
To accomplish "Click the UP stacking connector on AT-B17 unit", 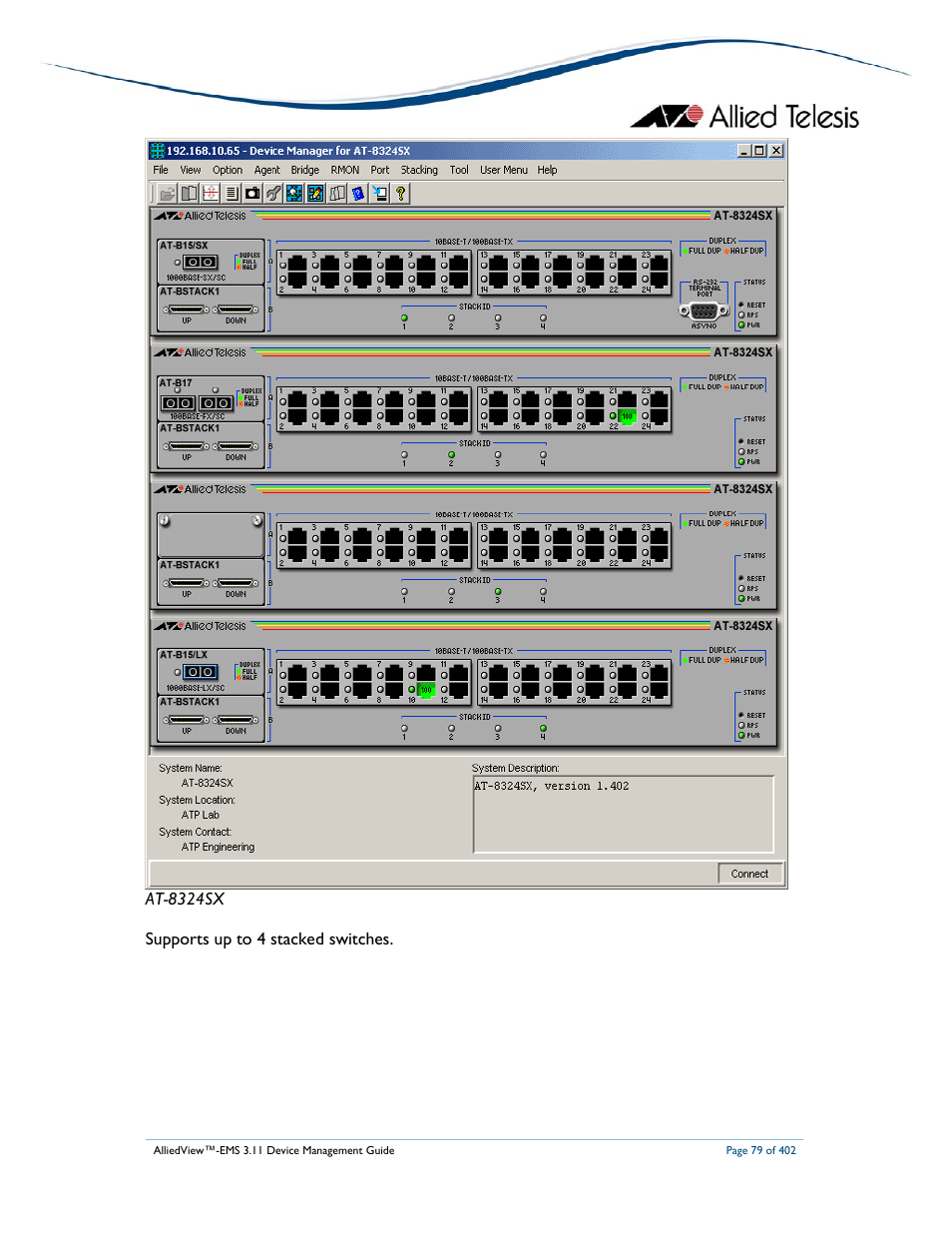I will point(187,446).
